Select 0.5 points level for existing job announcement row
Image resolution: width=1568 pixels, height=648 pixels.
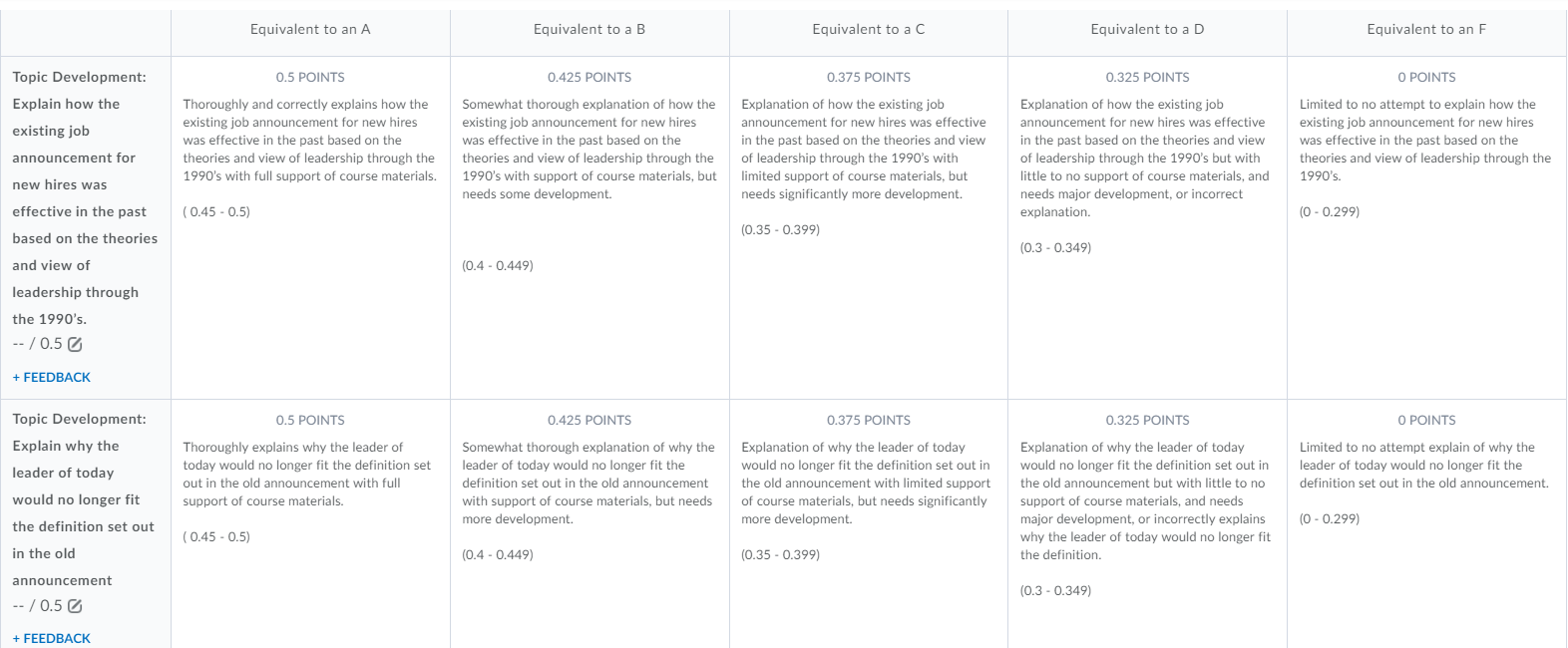(310, 227)
